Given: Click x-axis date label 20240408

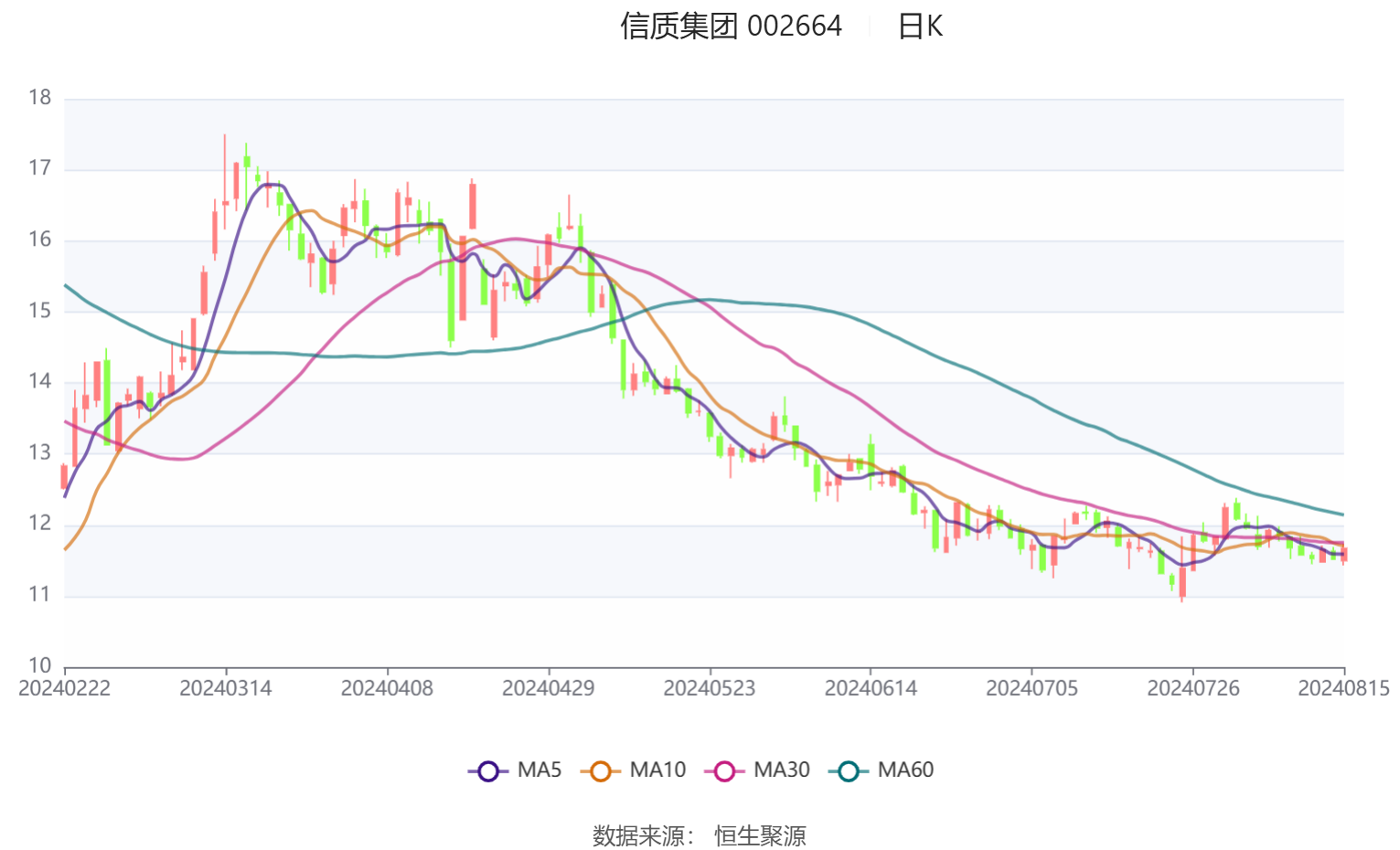Looking at the screenshot, I should point(387,688).
